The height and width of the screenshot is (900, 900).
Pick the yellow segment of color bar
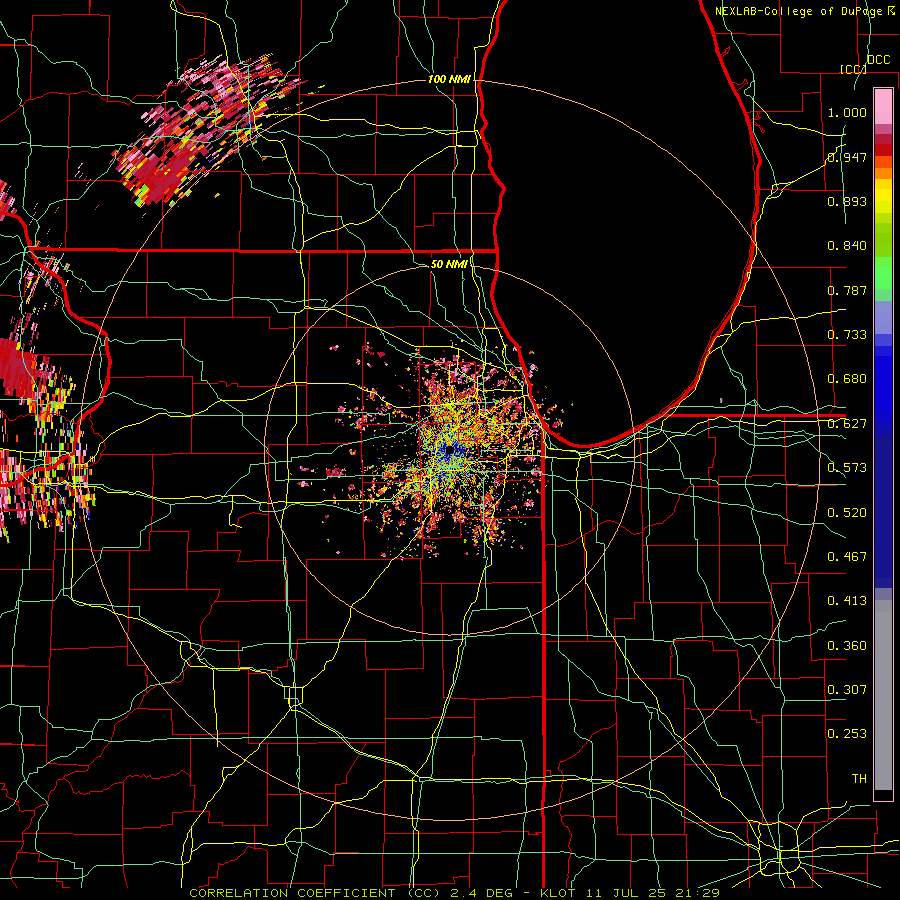(x=883, y=196)
